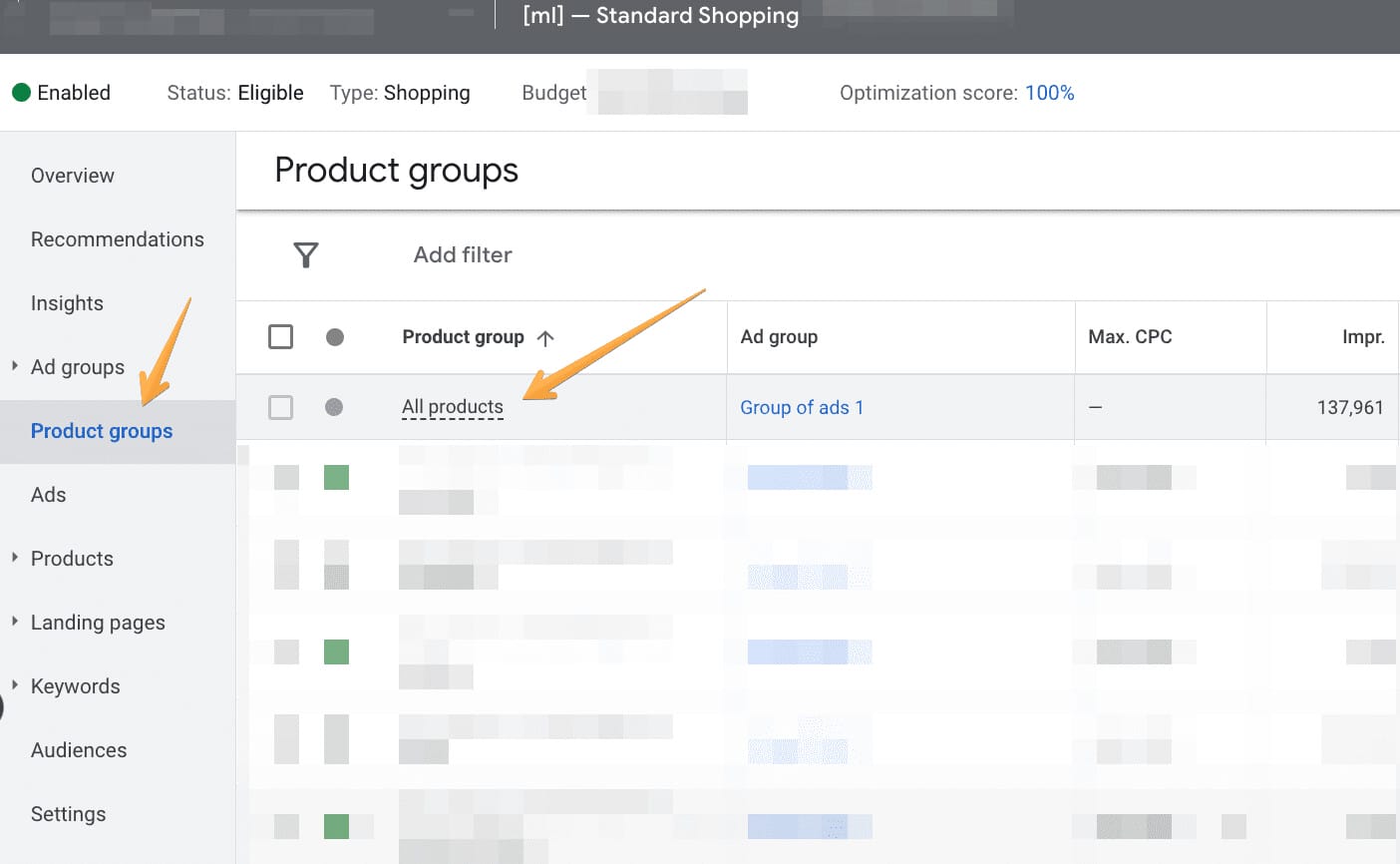The image size is (1400, 864).
Task: Click the 100% optimization score link
Action: coord(1050,93)
